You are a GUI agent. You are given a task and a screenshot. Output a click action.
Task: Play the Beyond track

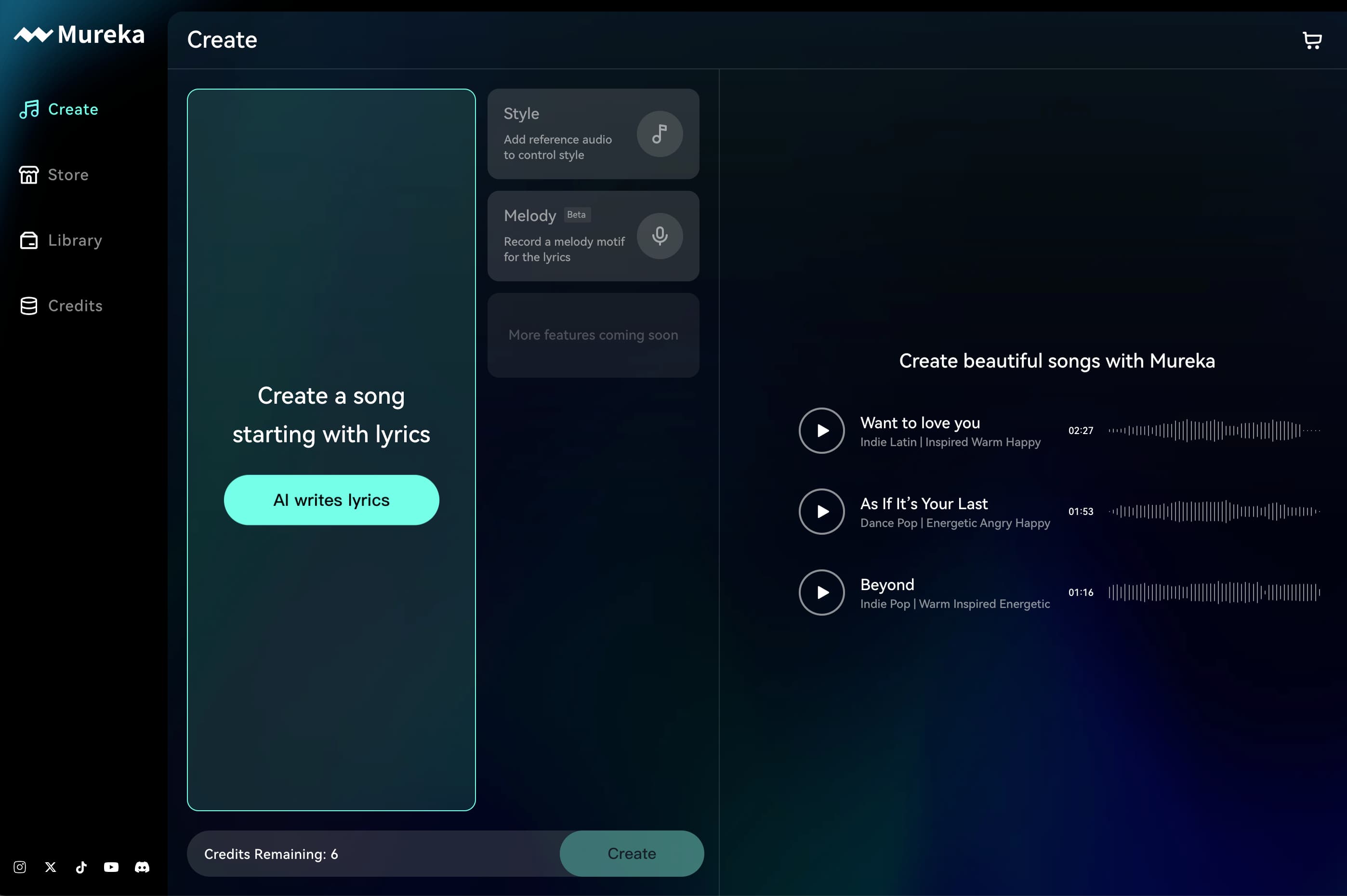[x=821, y=592]
